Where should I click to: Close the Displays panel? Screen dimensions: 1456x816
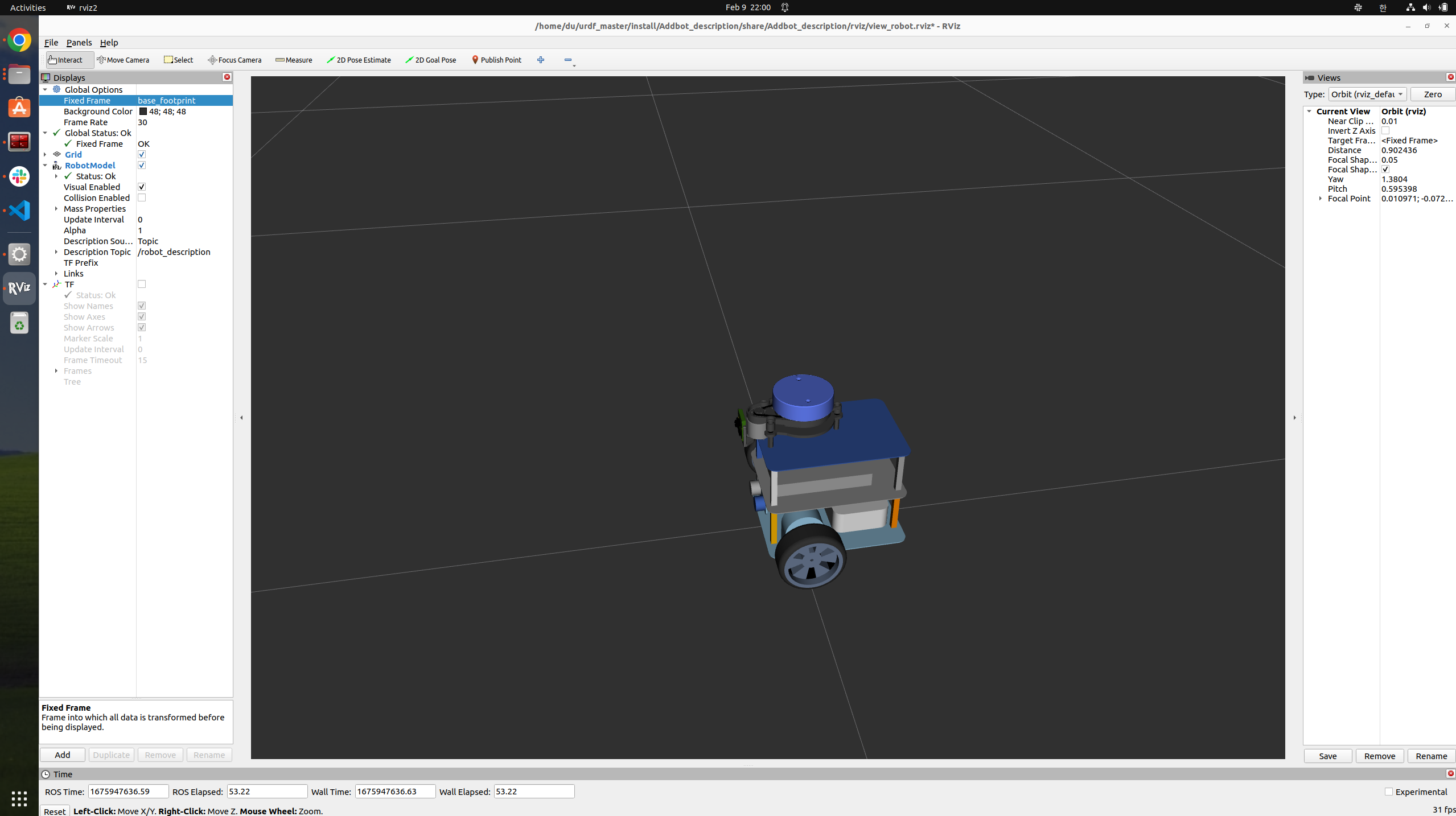227,77
